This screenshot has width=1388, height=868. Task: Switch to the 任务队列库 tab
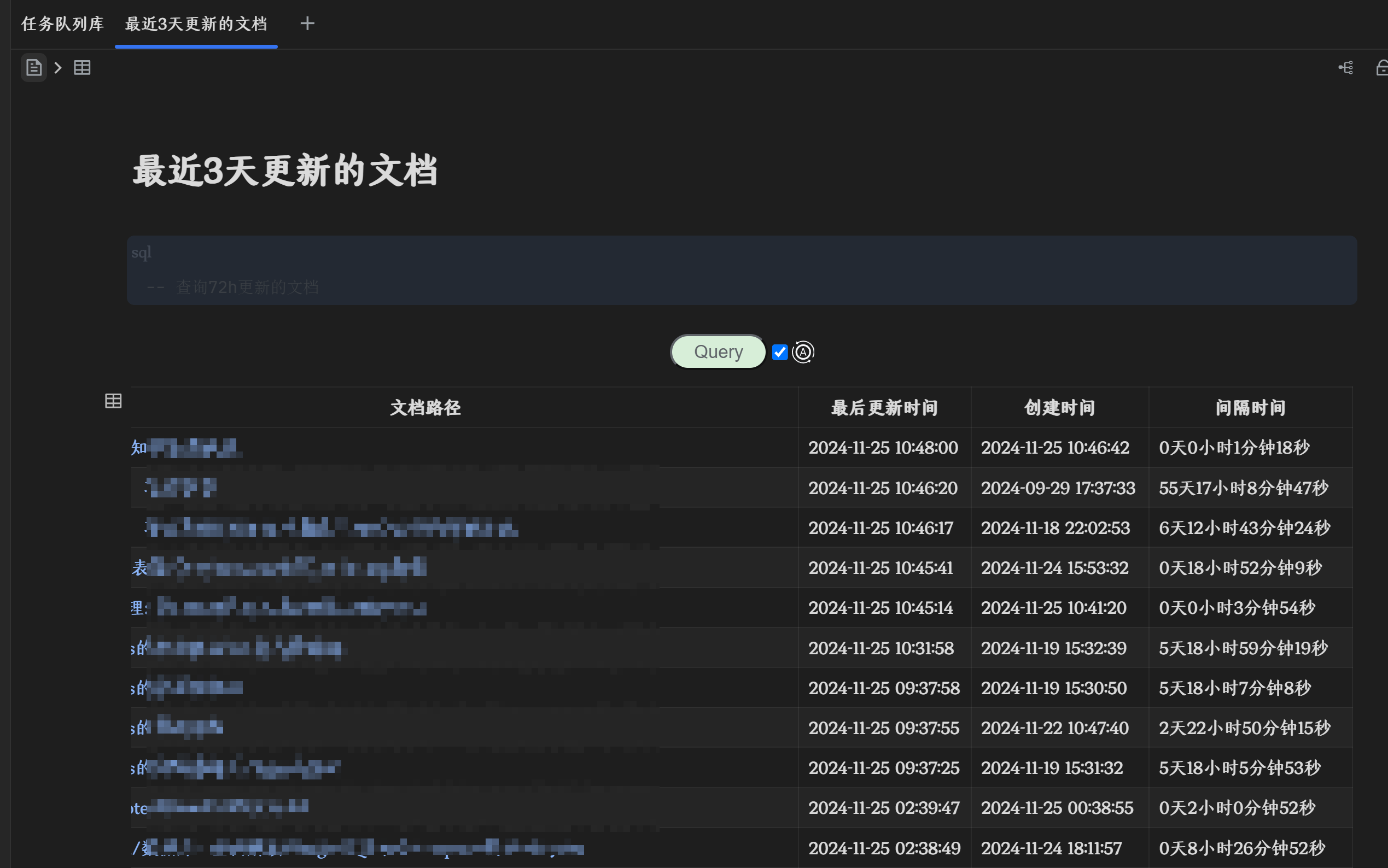62,24
